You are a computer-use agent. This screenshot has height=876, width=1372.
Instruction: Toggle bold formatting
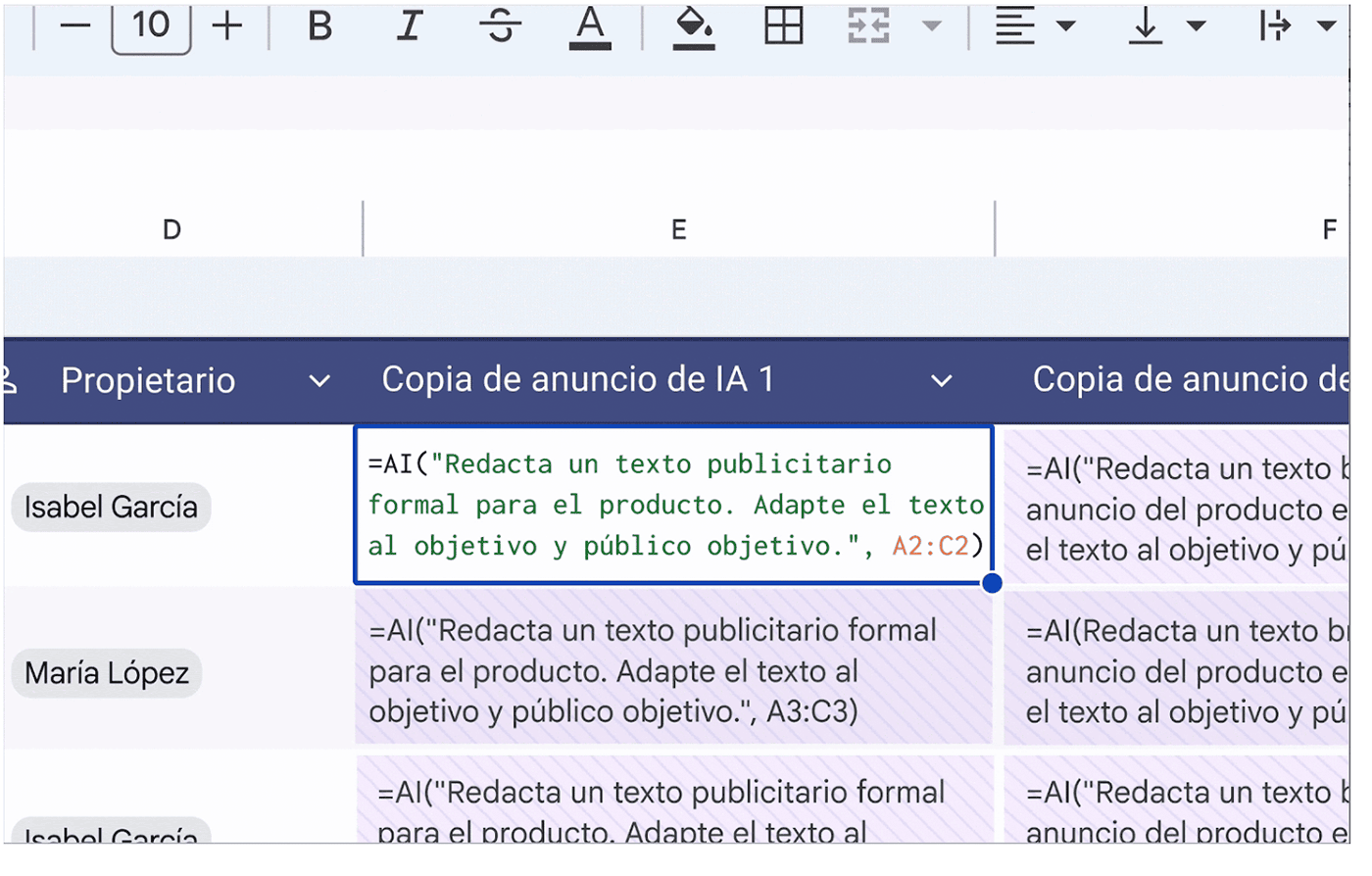click(319, 26)
